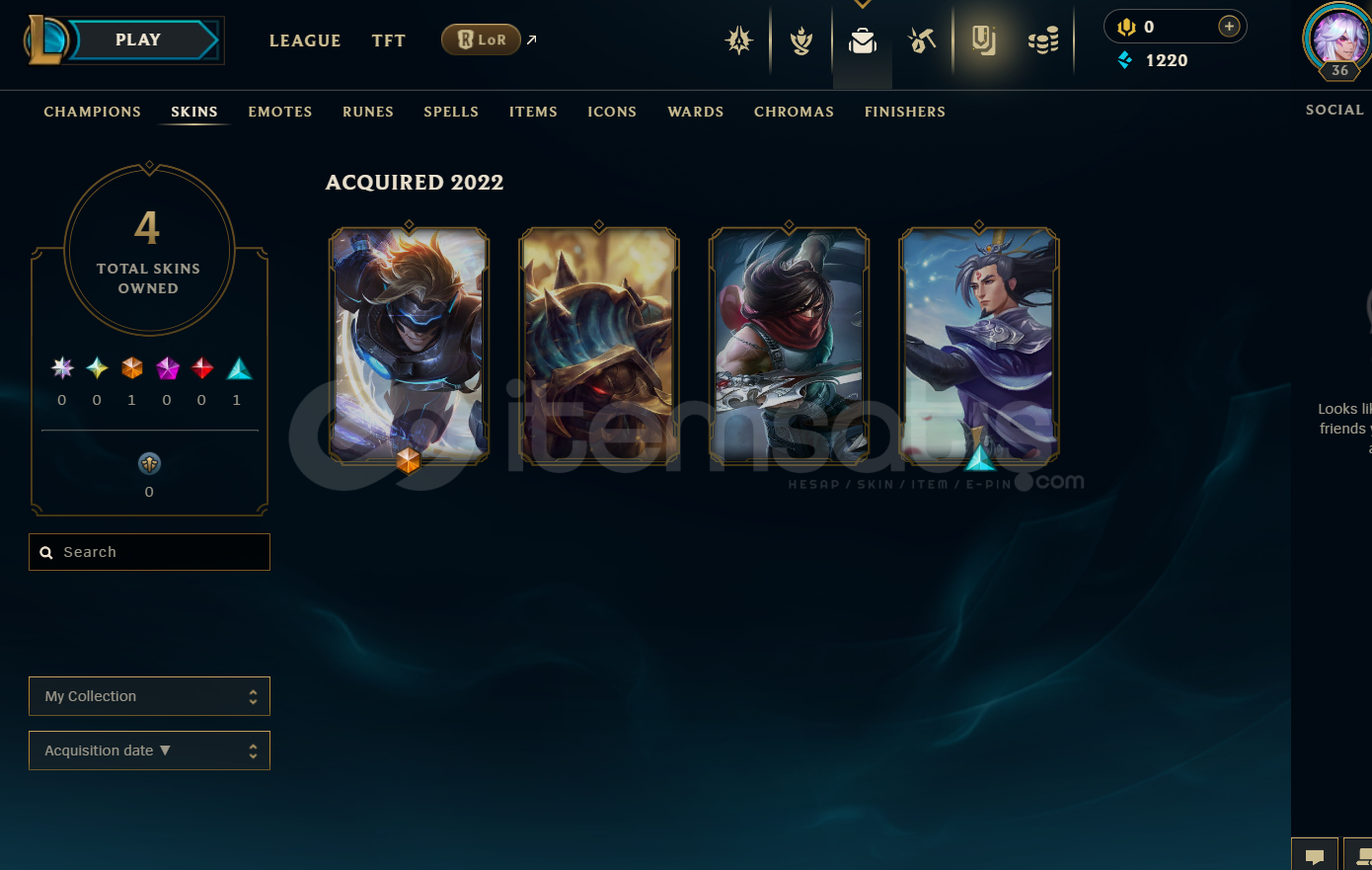Image resolution: width=1372 pixels, height=870 pixels.
Task: Filter by red Mythic skin gem
Action: click(202, 368)
